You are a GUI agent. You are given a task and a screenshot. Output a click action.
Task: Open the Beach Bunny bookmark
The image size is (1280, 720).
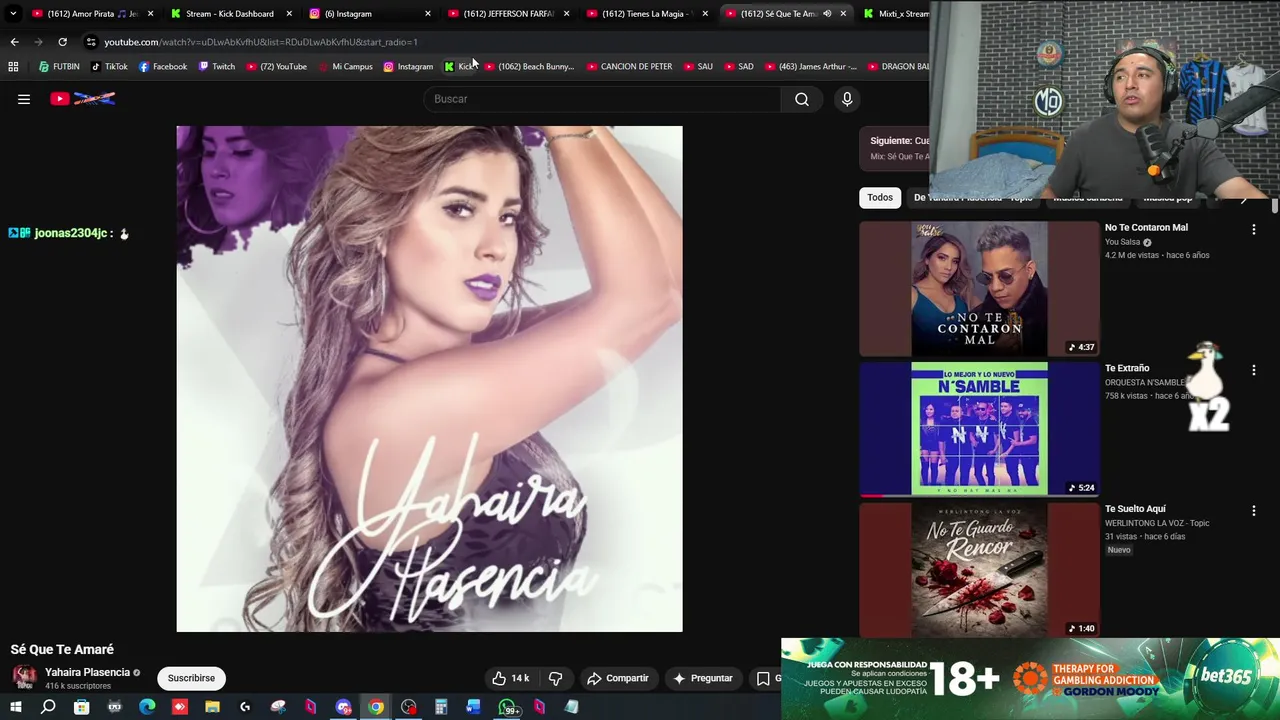(x=529, y=67)
